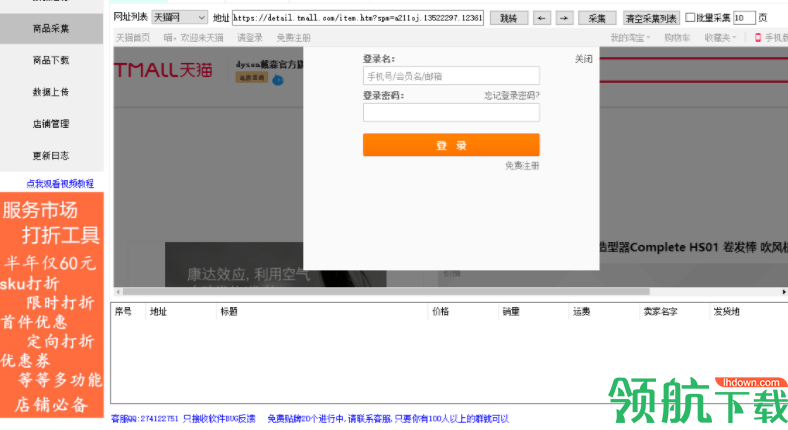
Task: Click the batch page count field
Action: [744, 18]
